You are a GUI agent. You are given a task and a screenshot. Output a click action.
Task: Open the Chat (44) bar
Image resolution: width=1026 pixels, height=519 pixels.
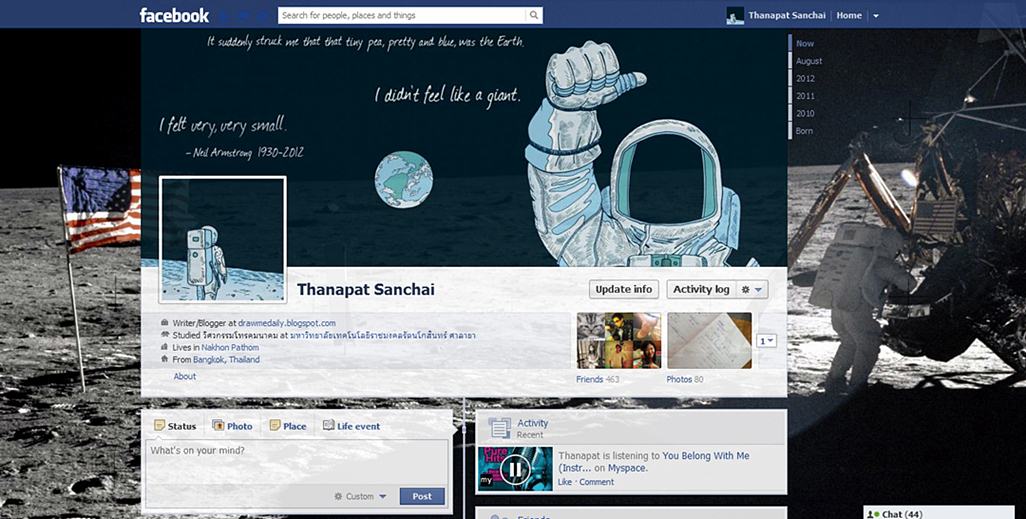click(x=938, y=513)
